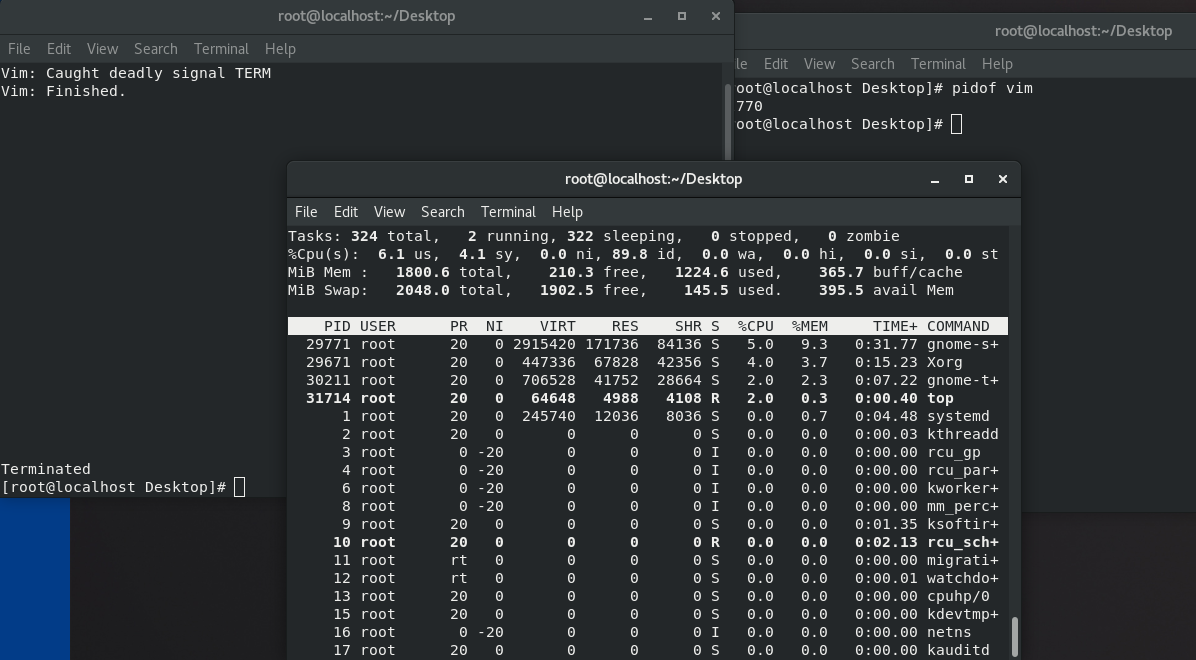This screenshot has width=1196, height=660.
Task: Select the watchdo+ process row
Action: [648, 578]
